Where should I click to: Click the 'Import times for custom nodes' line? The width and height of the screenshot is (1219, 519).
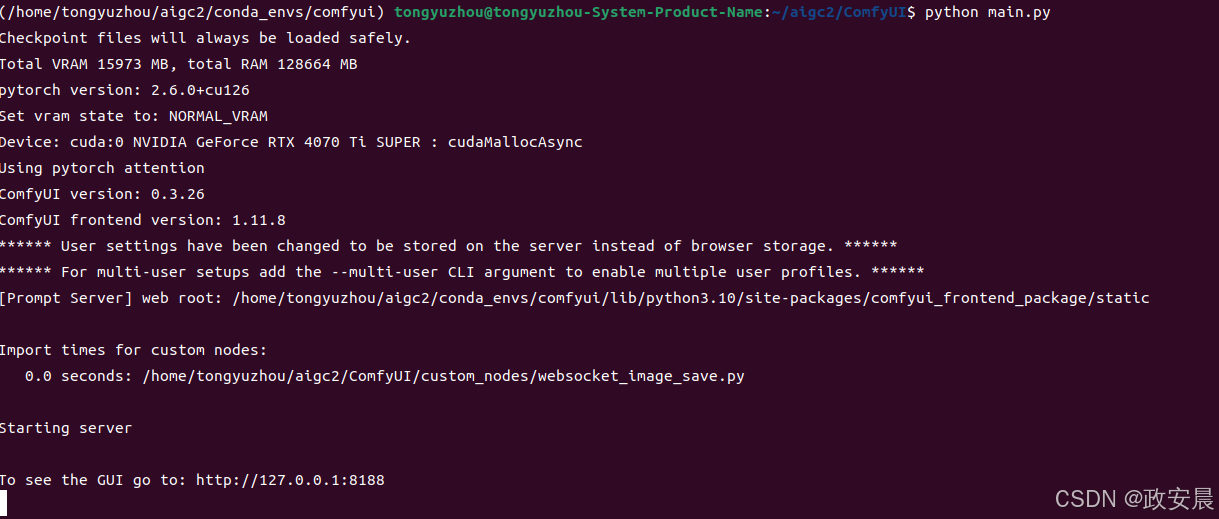pyautogui.click(x=133, y=350)
